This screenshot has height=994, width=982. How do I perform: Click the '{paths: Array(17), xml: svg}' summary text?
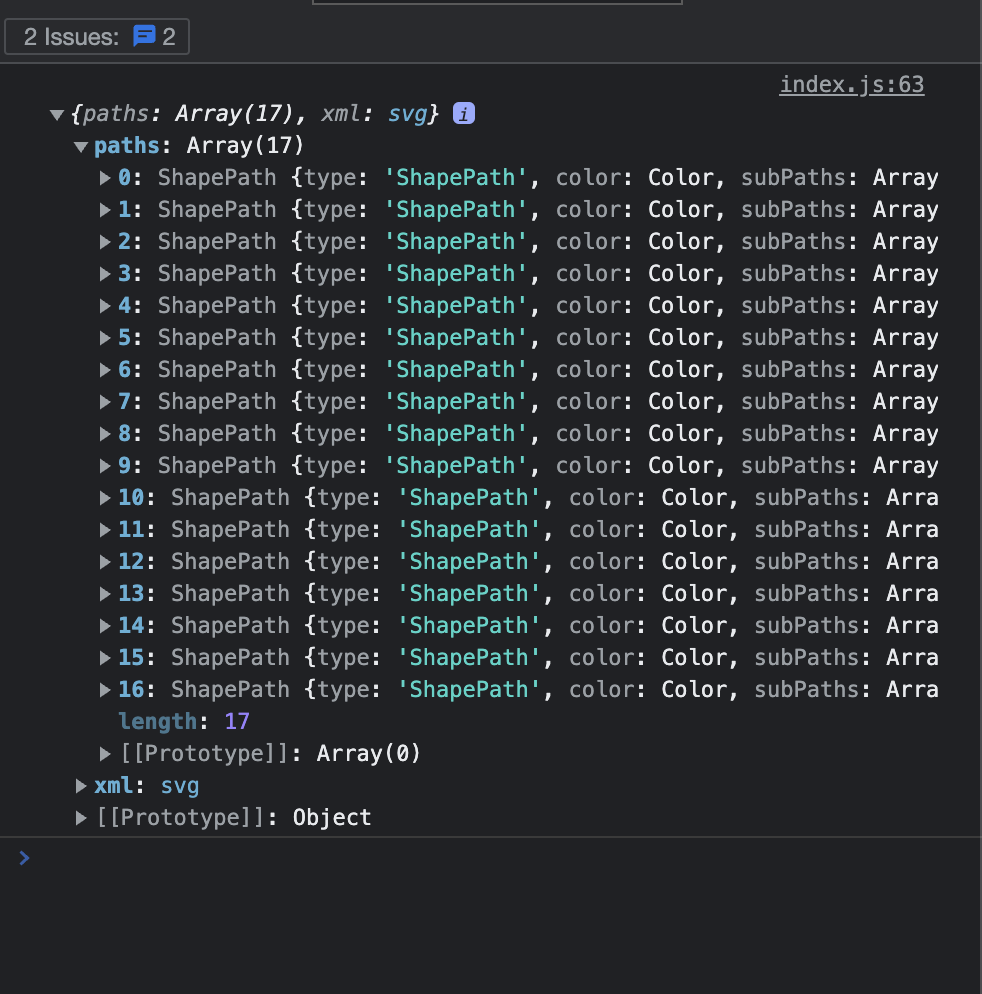point(254,114)
